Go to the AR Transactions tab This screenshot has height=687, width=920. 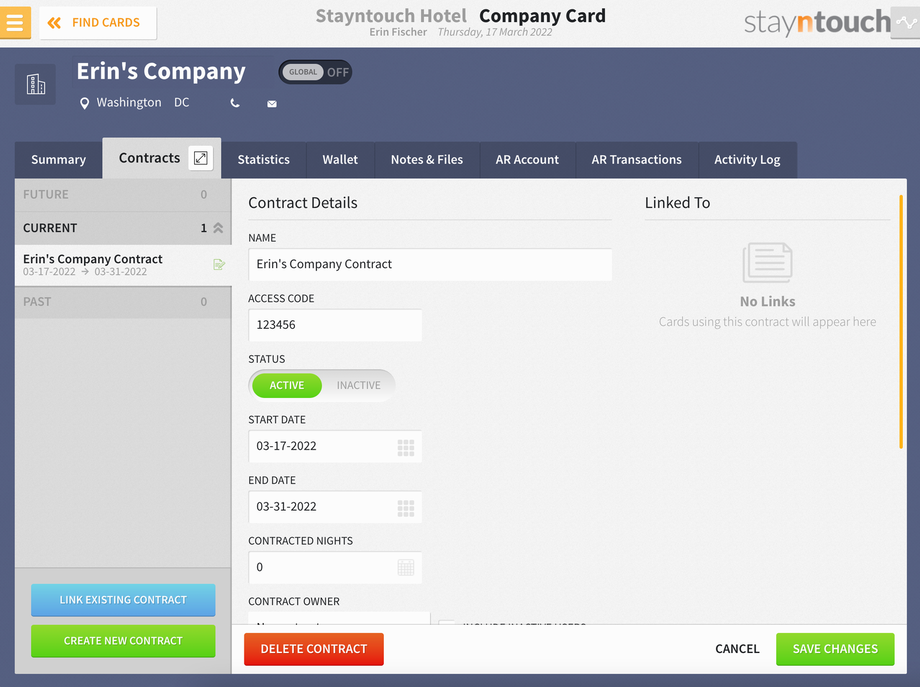(637, 160)
